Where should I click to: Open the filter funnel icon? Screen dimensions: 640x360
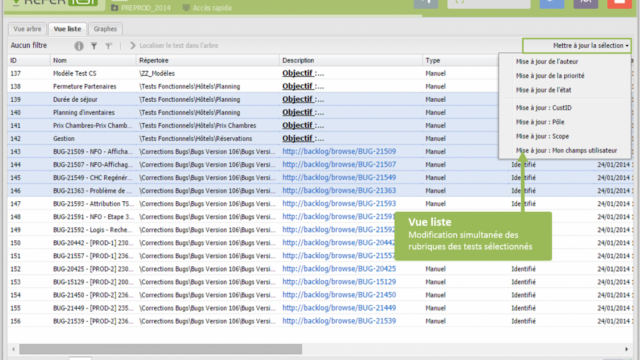click(x=94, y=46)
